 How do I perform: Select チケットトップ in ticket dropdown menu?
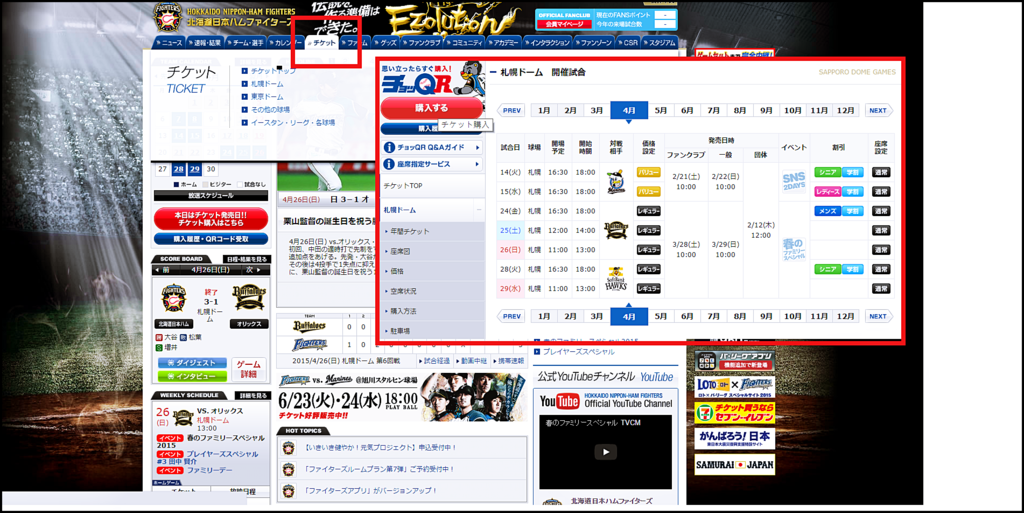[273, 71]
